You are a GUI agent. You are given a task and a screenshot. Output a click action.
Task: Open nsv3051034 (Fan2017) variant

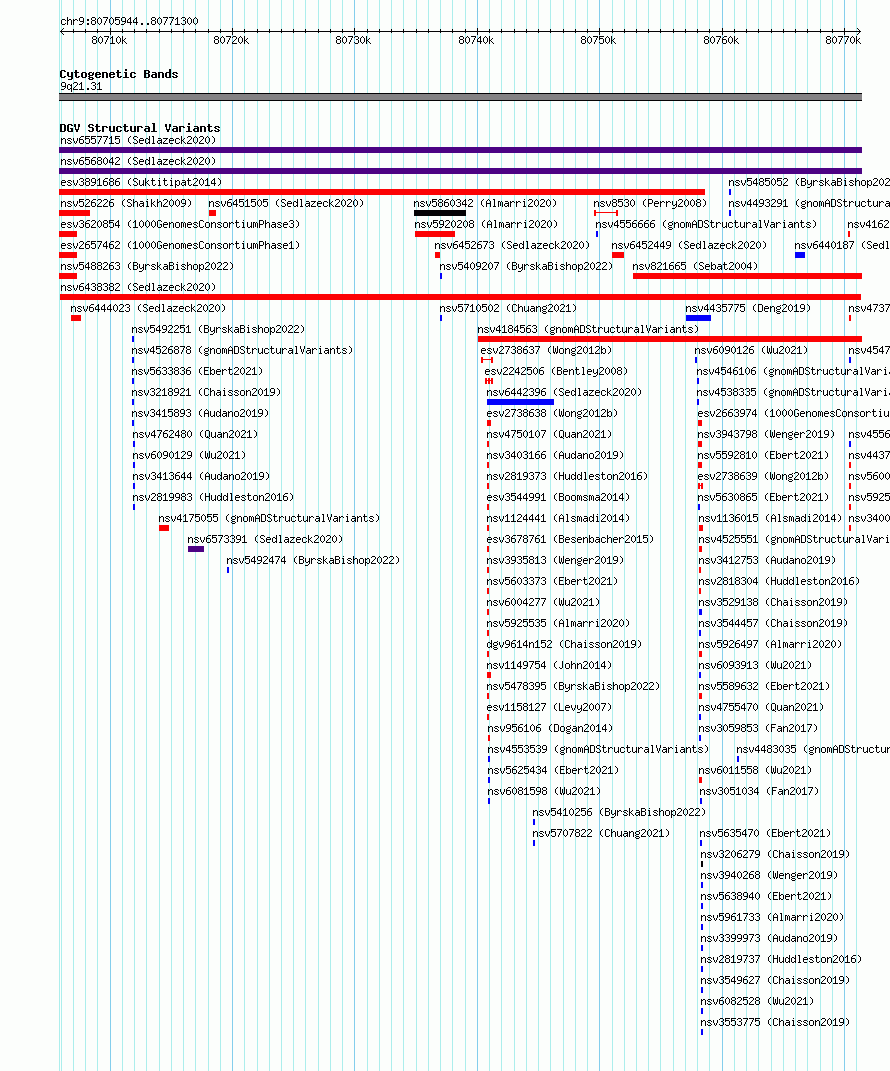[x=759, y=791]
